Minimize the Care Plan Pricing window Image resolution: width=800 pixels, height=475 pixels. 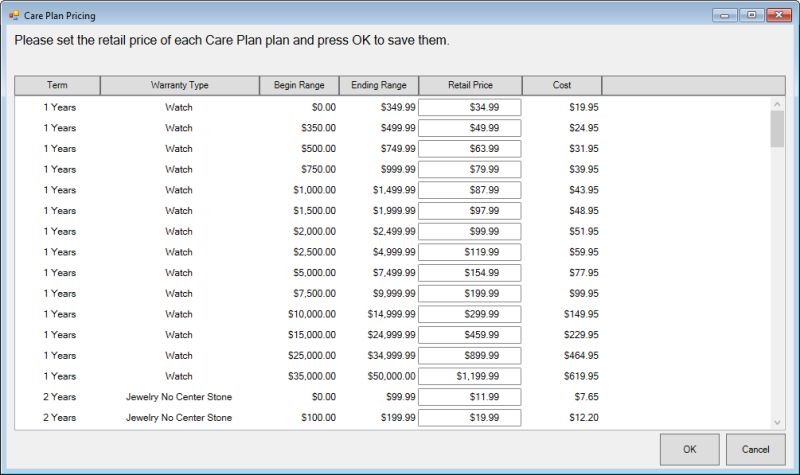click(x=724, y=15)
